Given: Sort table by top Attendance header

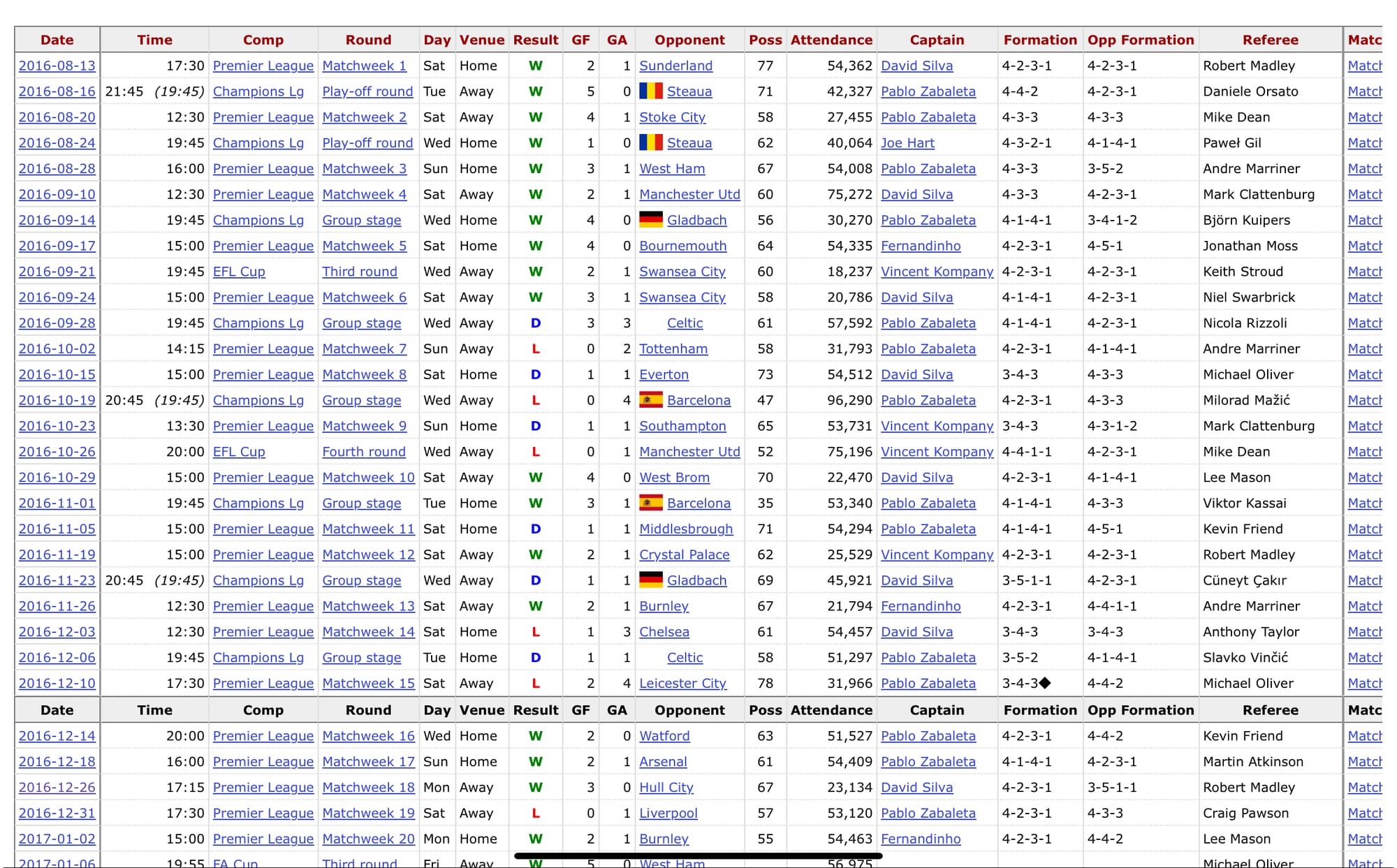Looking at the screenshot, I should click(x=831, y=40).
